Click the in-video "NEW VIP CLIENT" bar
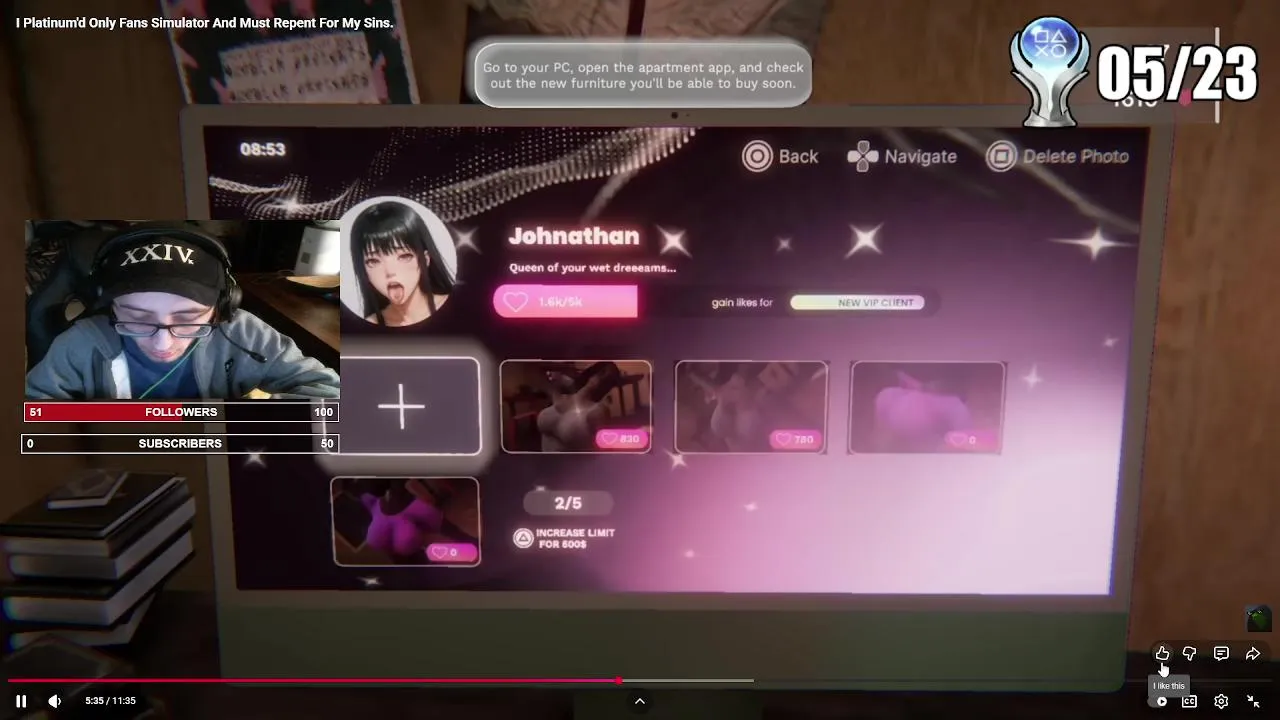 coord(858,302)
